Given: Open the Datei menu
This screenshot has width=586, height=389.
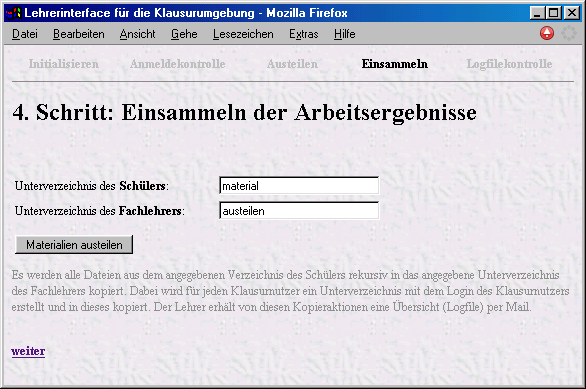Looking at the screenshot, I should [x=25, y=34].
